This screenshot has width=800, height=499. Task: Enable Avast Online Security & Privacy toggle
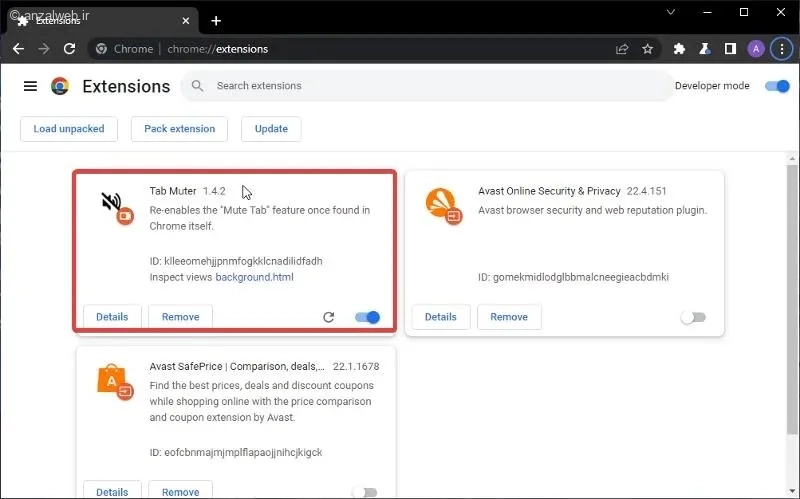tap(693, 317)
